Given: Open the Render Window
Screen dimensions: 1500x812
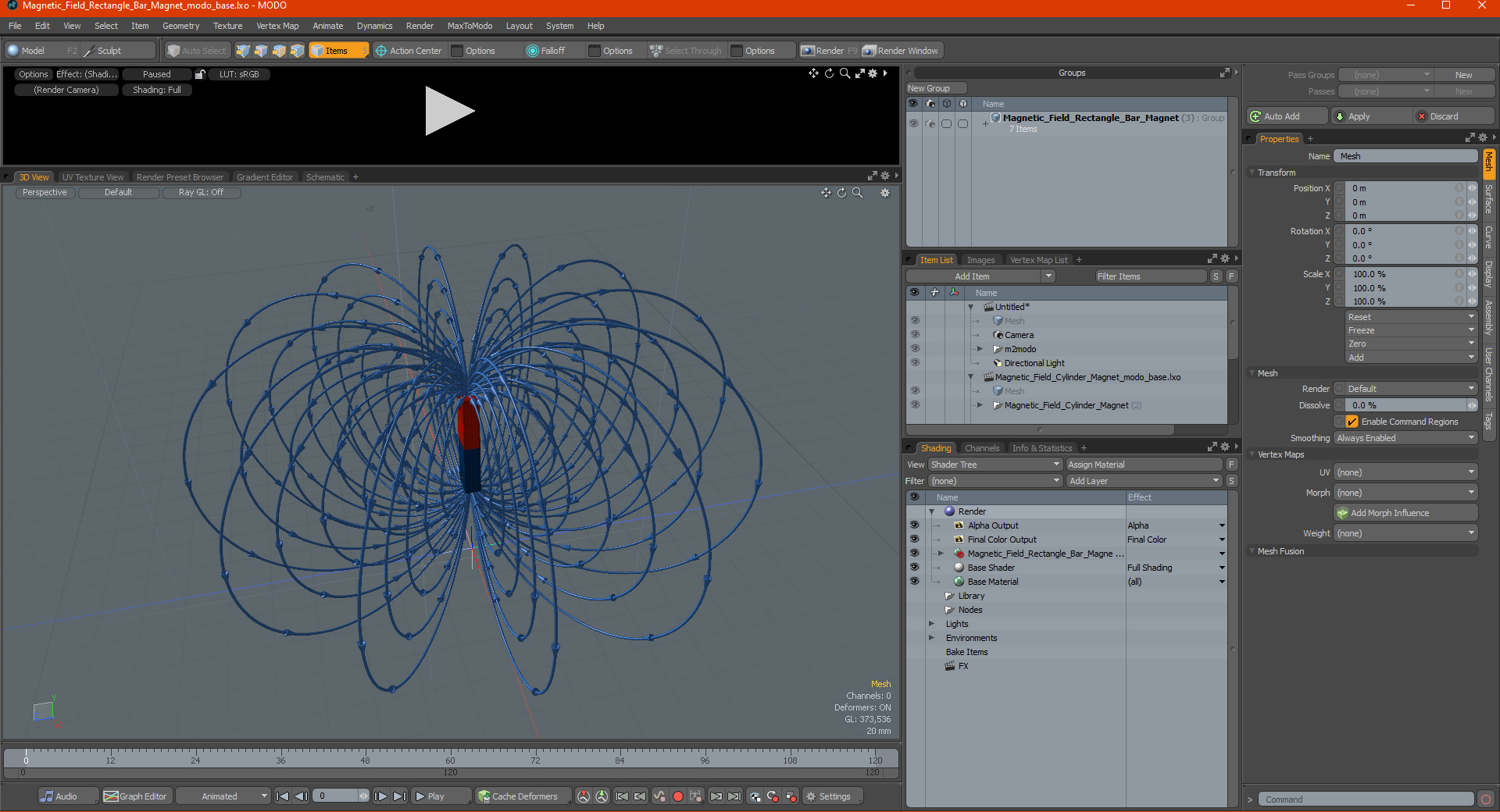Looking at the screenshot, I should click(x=902, y=51).
